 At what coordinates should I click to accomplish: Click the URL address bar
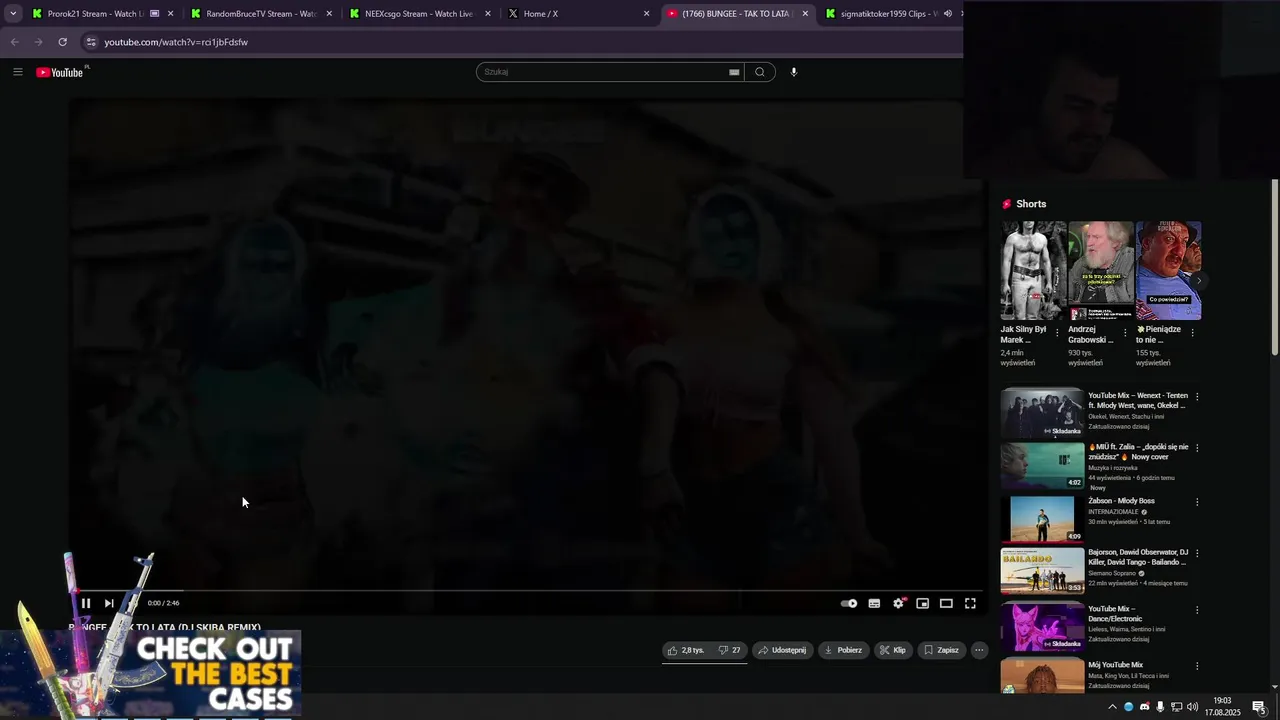click(x=520, y=42)
